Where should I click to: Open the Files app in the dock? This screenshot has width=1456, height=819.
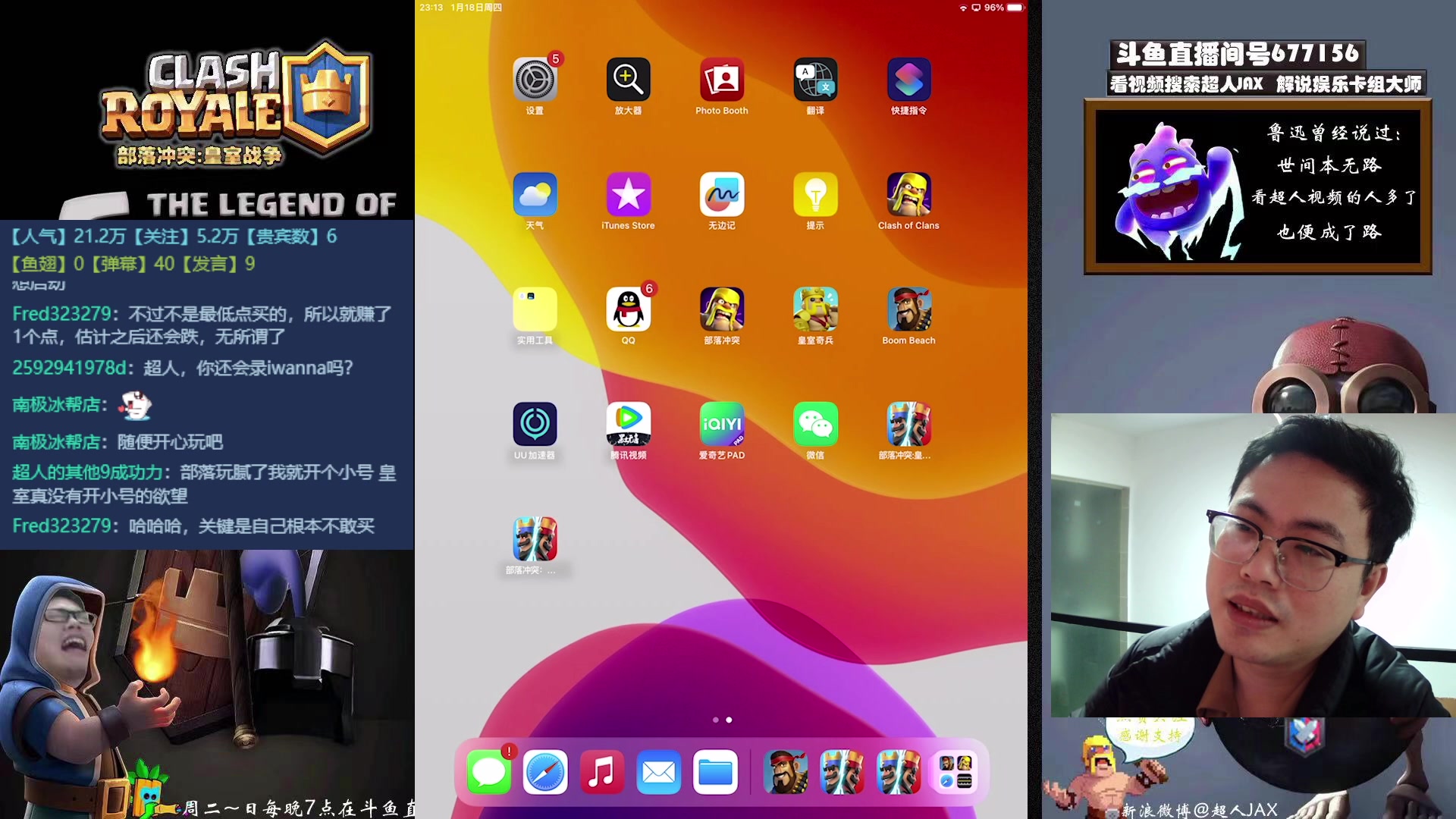[715, 772]
